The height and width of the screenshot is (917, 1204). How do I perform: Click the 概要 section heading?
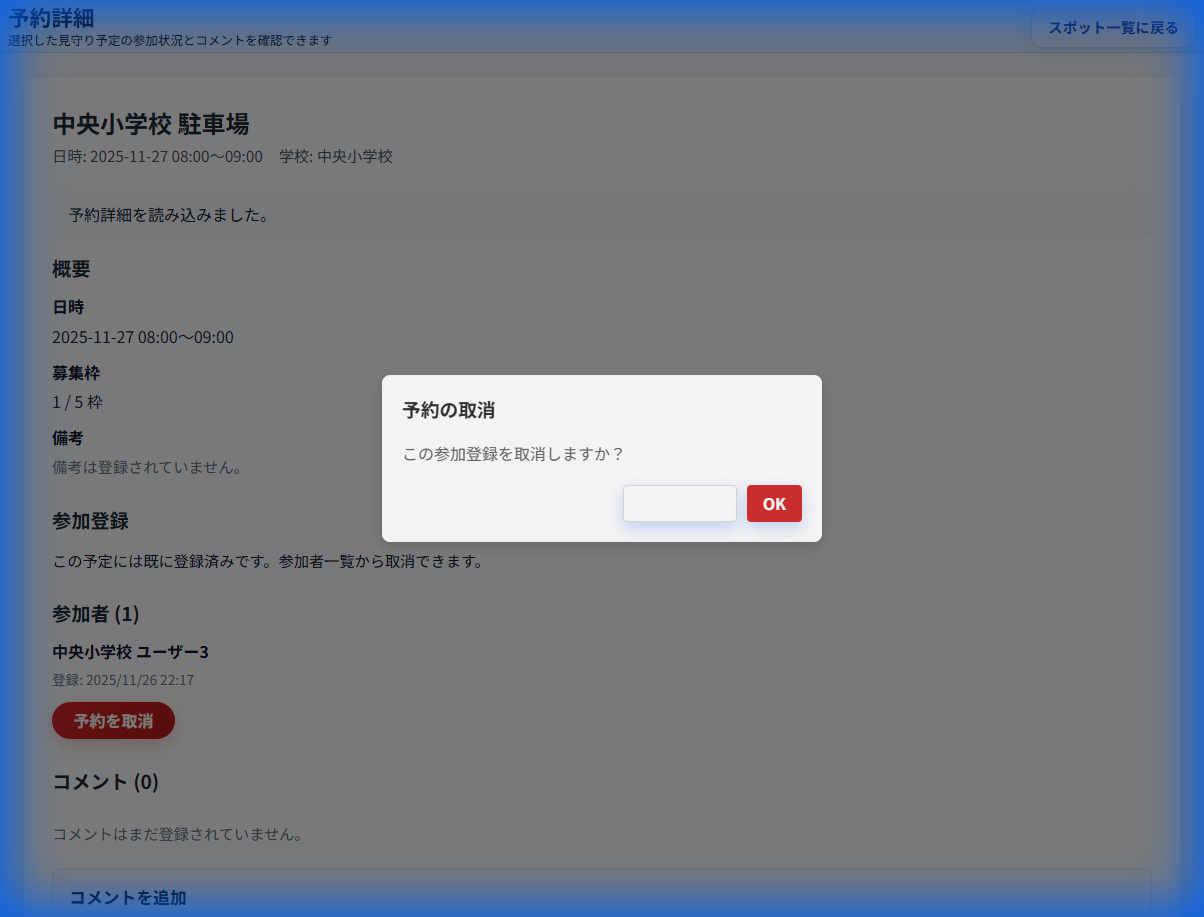coord(71,269)
